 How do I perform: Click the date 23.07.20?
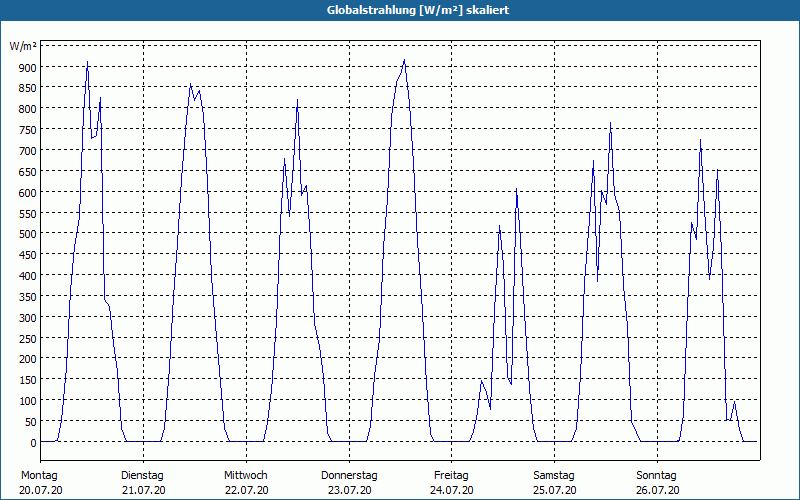click(349, 490)
